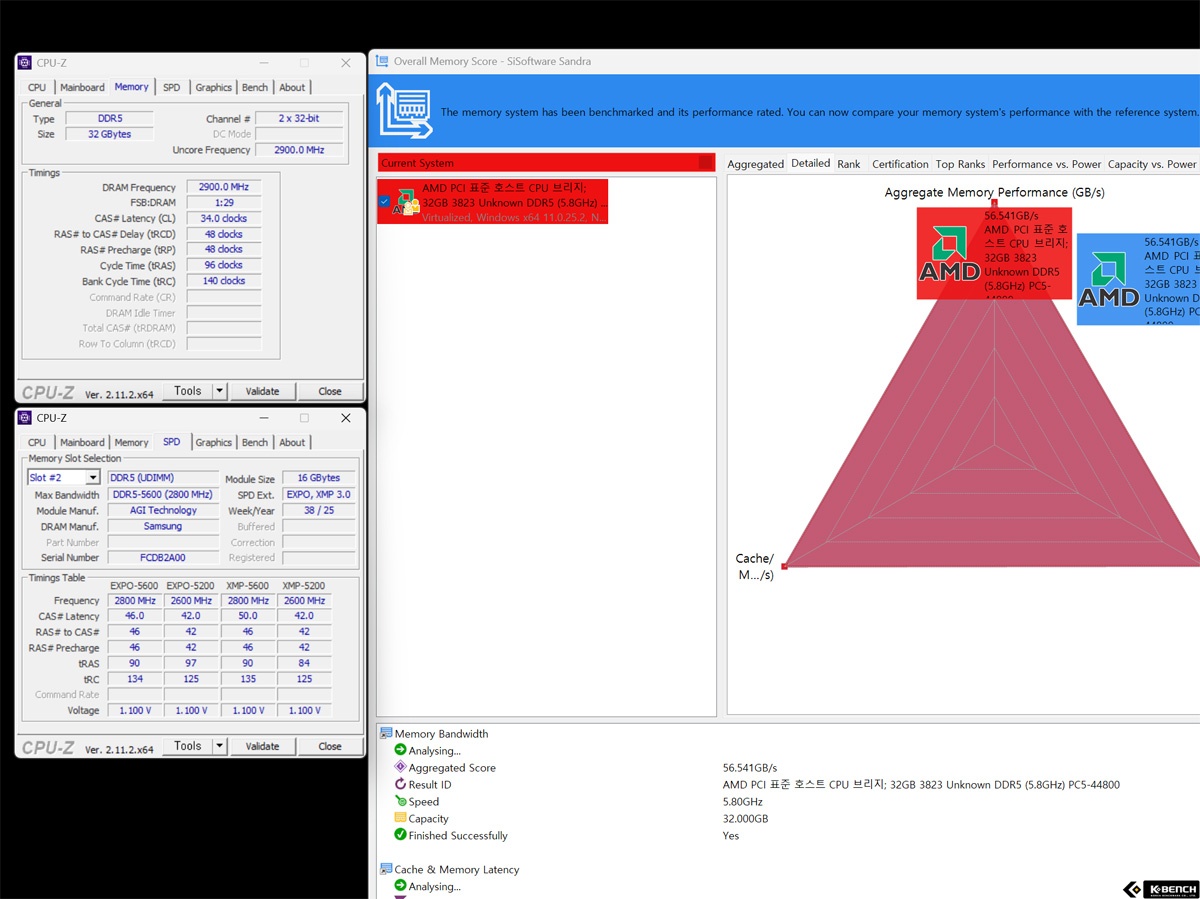The width and height of the screenshot is (1200, 899).
Task: Click the AMD logo on the blue chart label
Action: pyautogui.click(x=1108, y=279)
